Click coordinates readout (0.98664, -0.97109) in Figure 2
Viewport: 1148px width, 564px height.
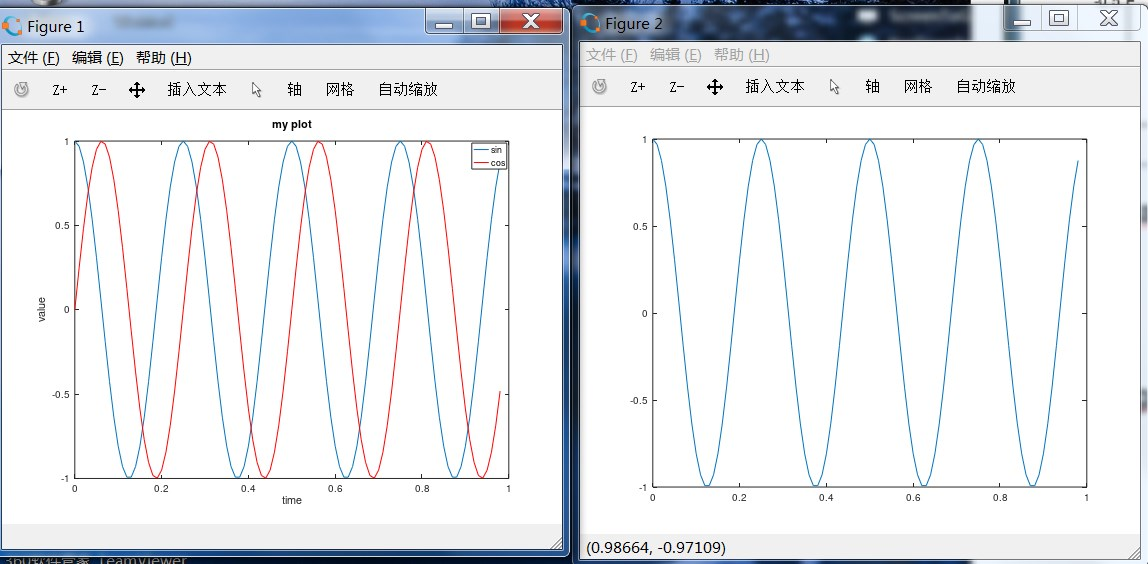(656, 547)
